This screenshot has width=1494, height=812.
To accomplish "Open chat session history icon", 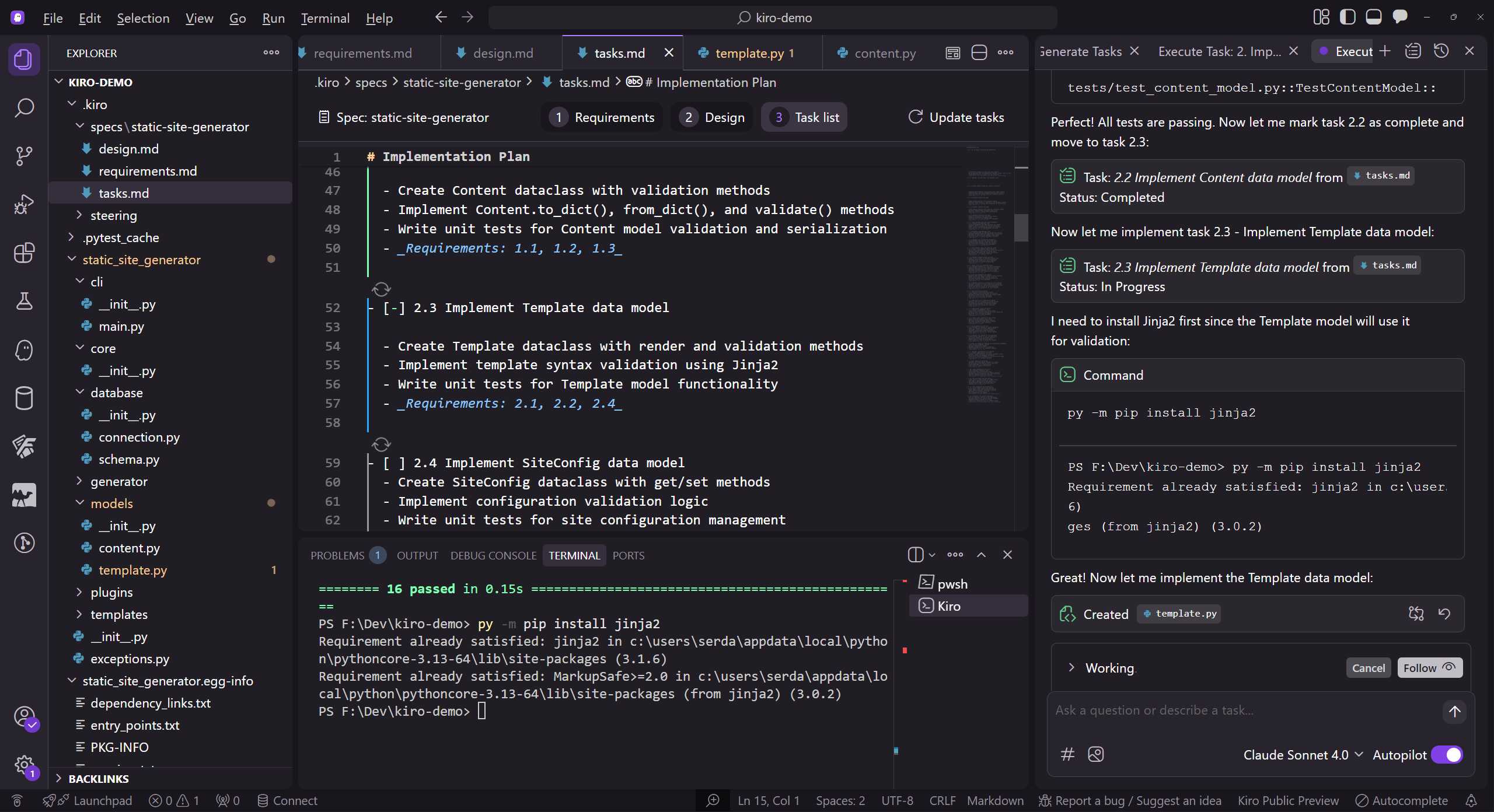I will pyautogui.click(x=1440, y=51).
